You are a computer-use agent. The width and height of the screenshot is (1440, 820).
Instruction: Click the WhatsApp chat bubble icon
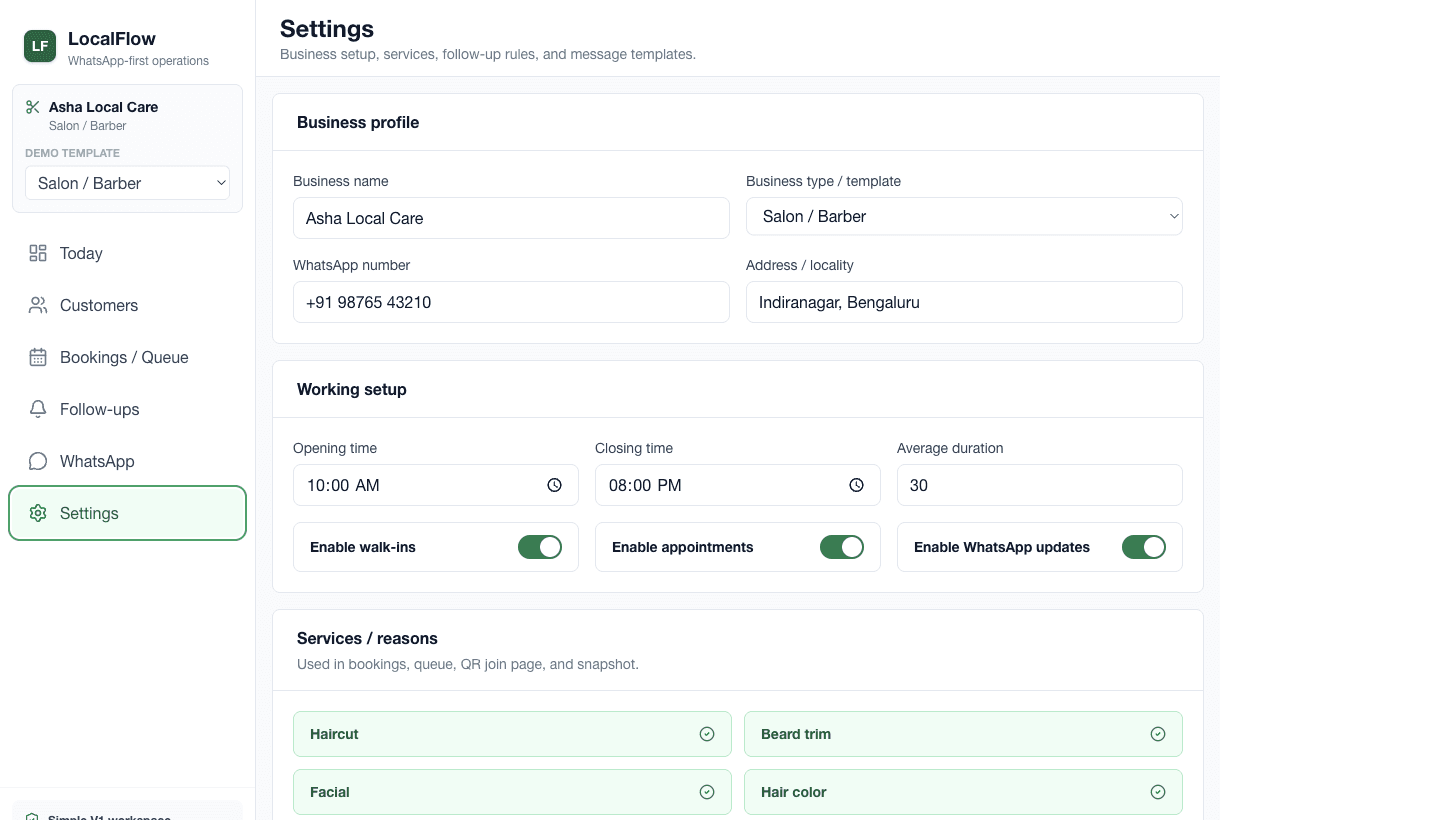coord(38,461)
